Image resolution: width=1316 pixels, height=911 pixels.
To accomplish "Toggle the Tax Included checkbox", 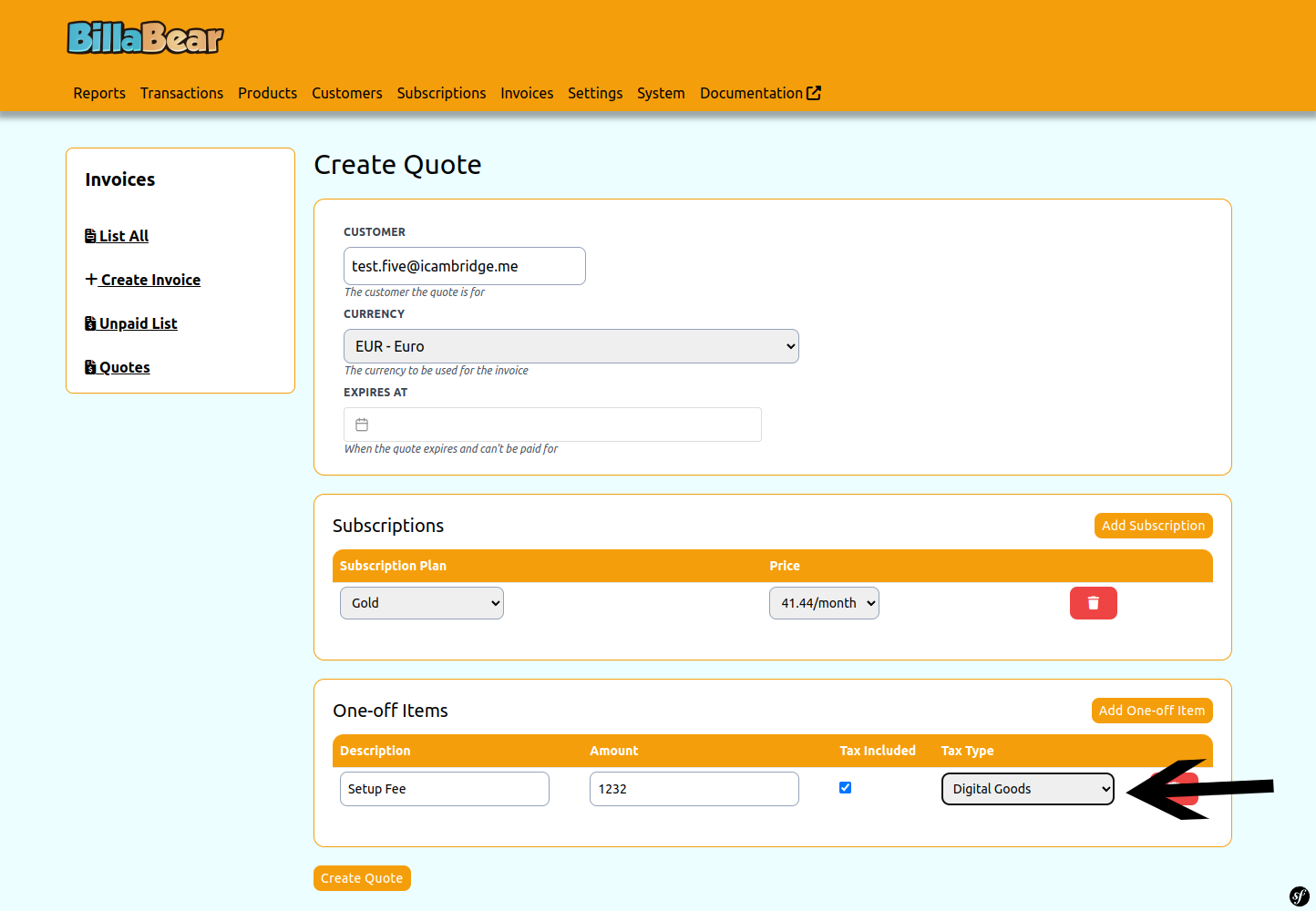I will click(845, 788).
